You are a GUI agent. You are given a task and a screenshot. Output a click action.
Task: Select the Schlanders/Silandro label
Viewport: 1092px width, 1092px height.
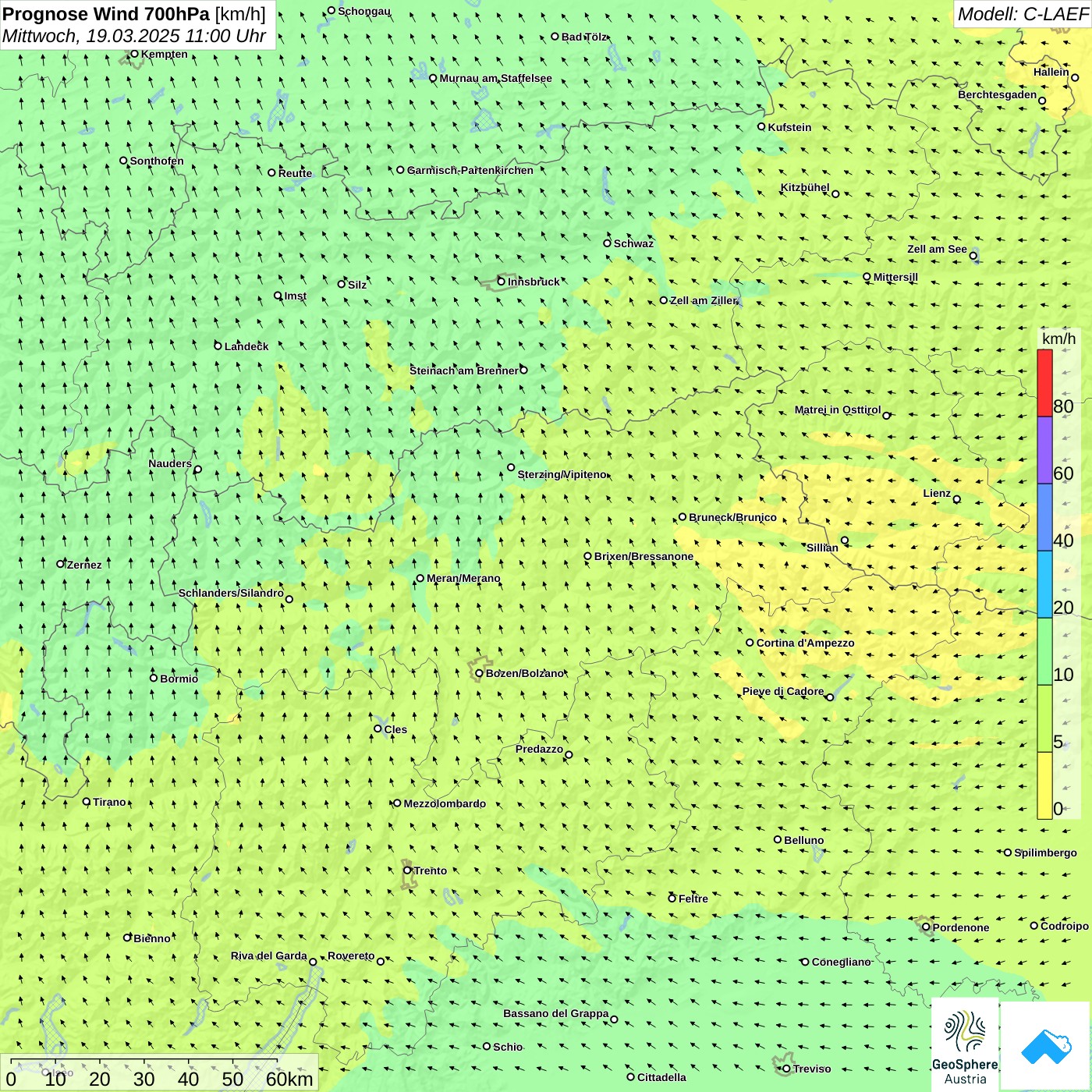pyautogui.click(x=231, y=593)
